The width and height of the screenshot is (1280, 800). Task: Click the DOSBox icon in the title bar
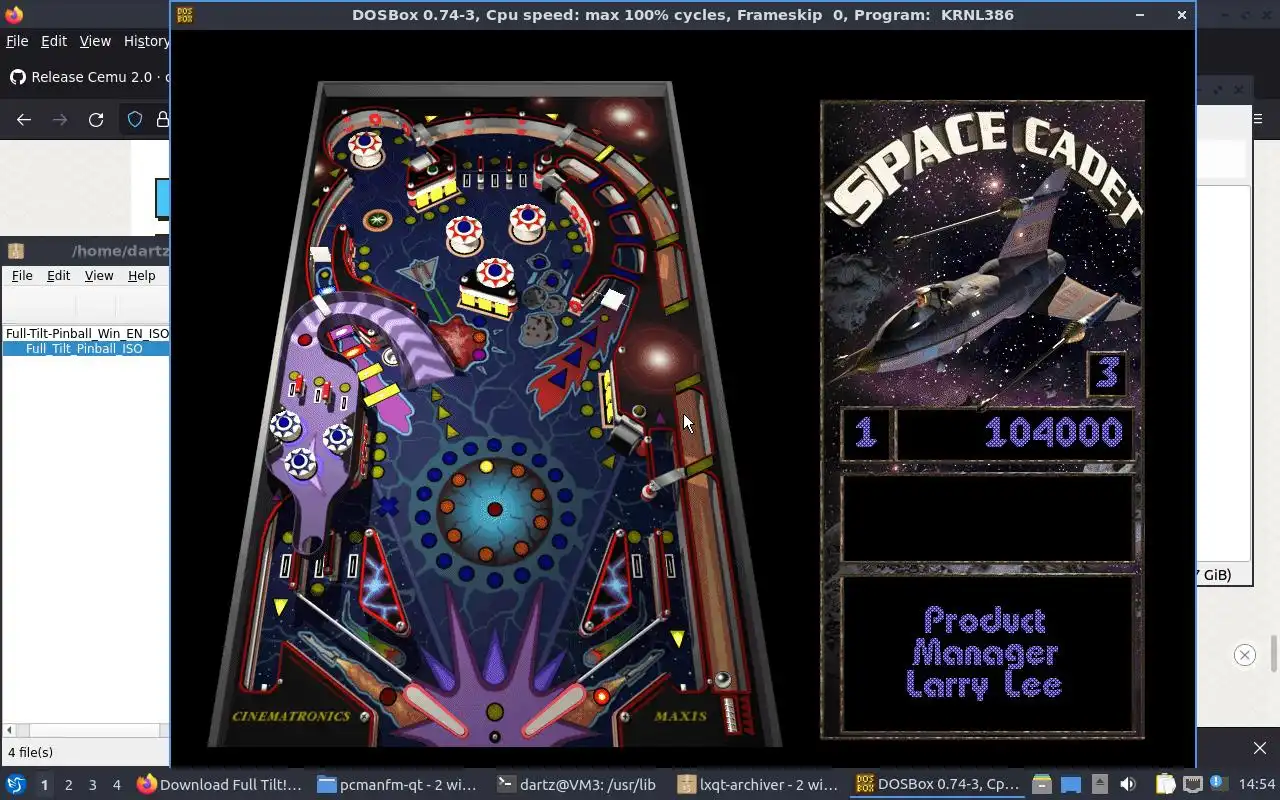[x=185, y=15]
